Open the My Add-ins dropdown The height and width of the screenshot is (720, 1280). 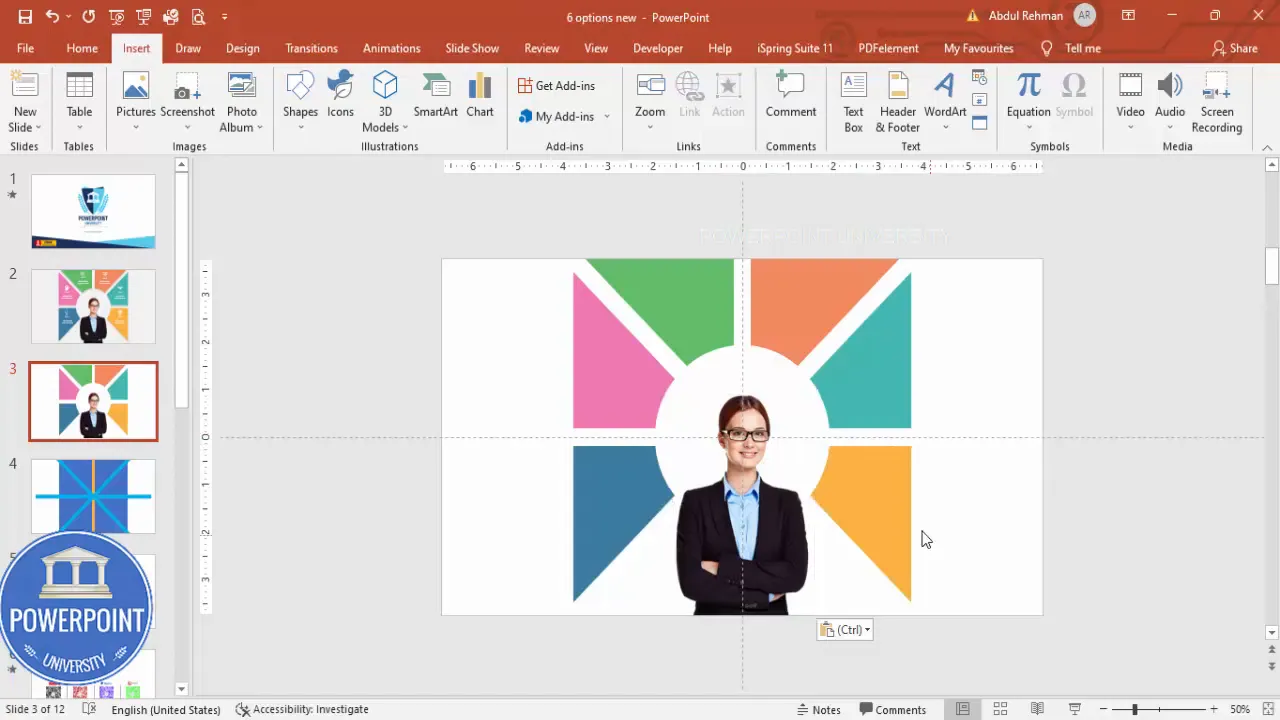606,116
